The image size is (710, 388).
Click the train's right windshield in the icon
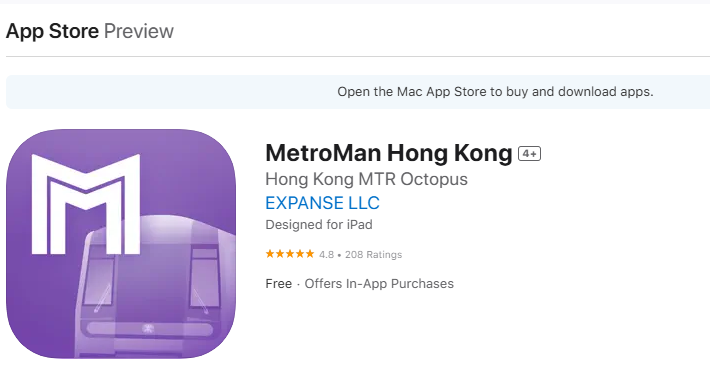tap(205, 281)
